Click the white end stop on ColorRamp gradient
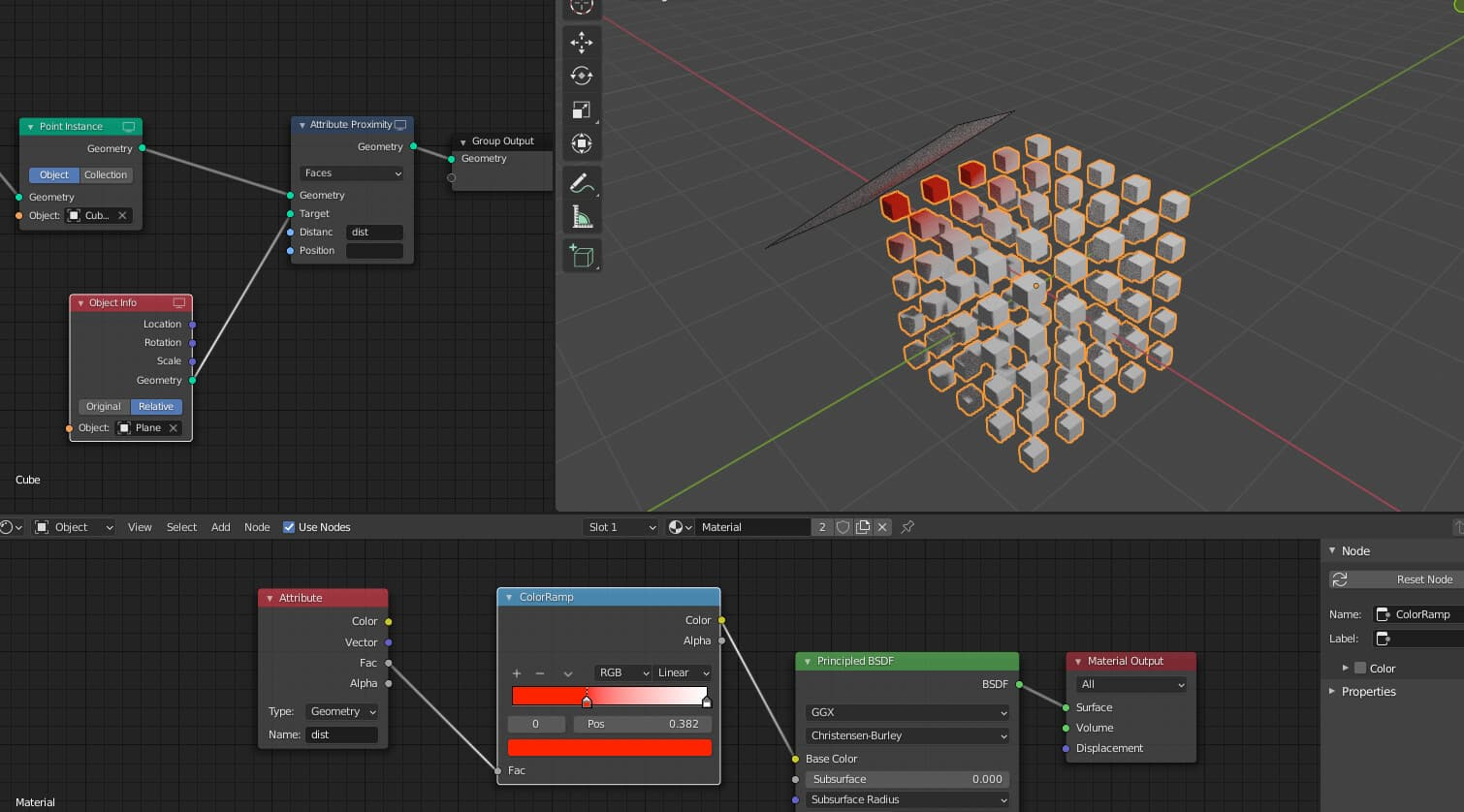The width and height of the screenshot is (1464, 812). [x=707, y=702]
